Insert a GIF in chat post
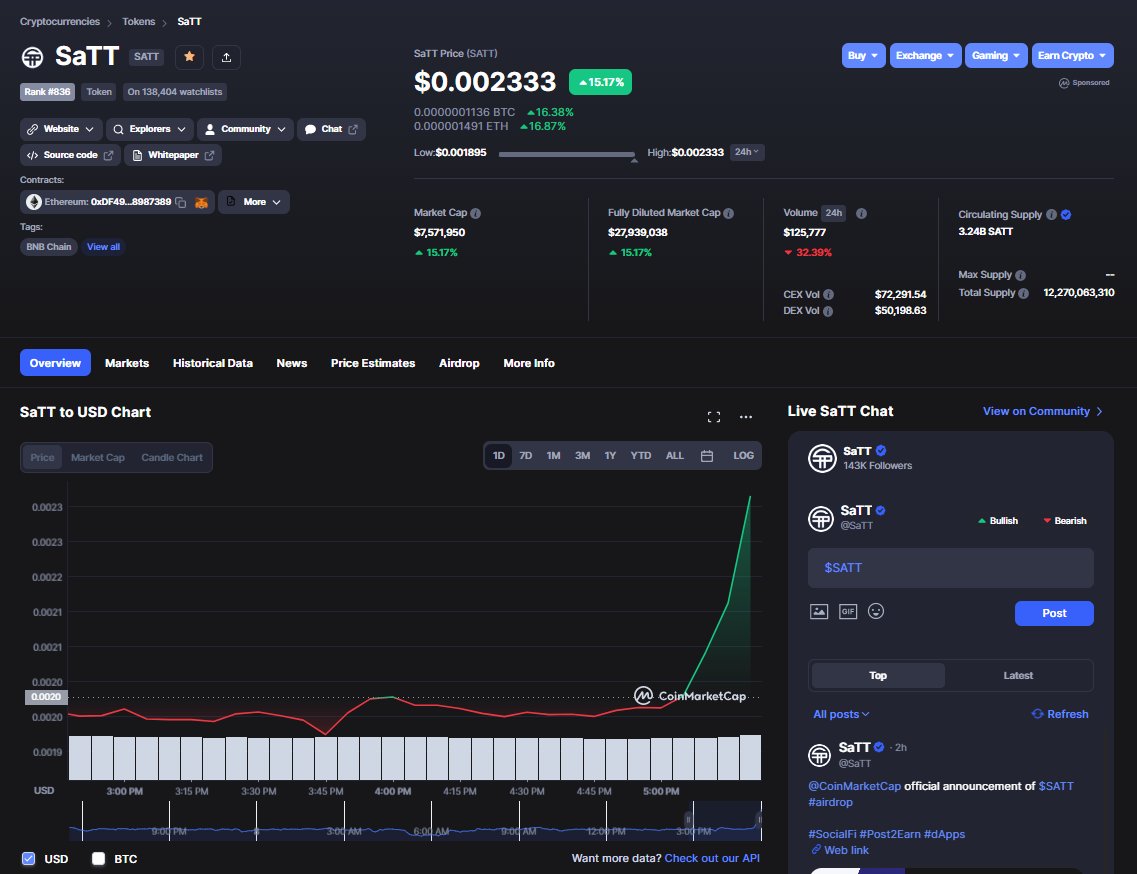The height and width of the screenshot is (874, 1137). tap(848, 611)
